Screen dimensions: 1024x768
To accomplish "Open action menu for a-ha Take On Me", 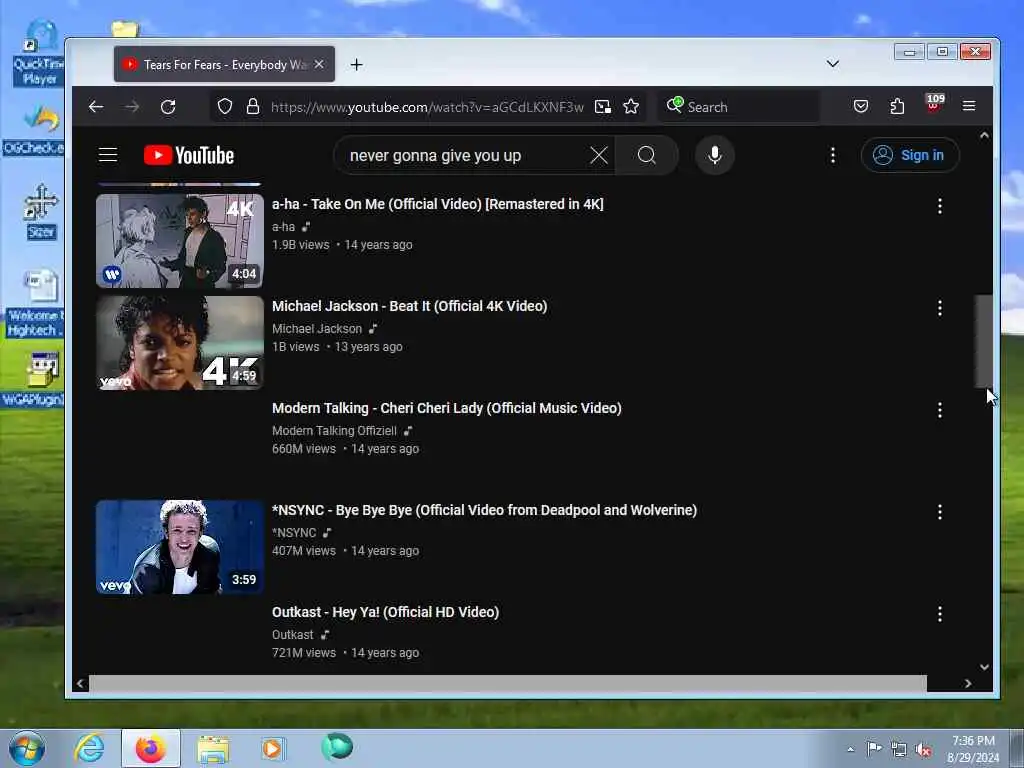I will 939,206.
